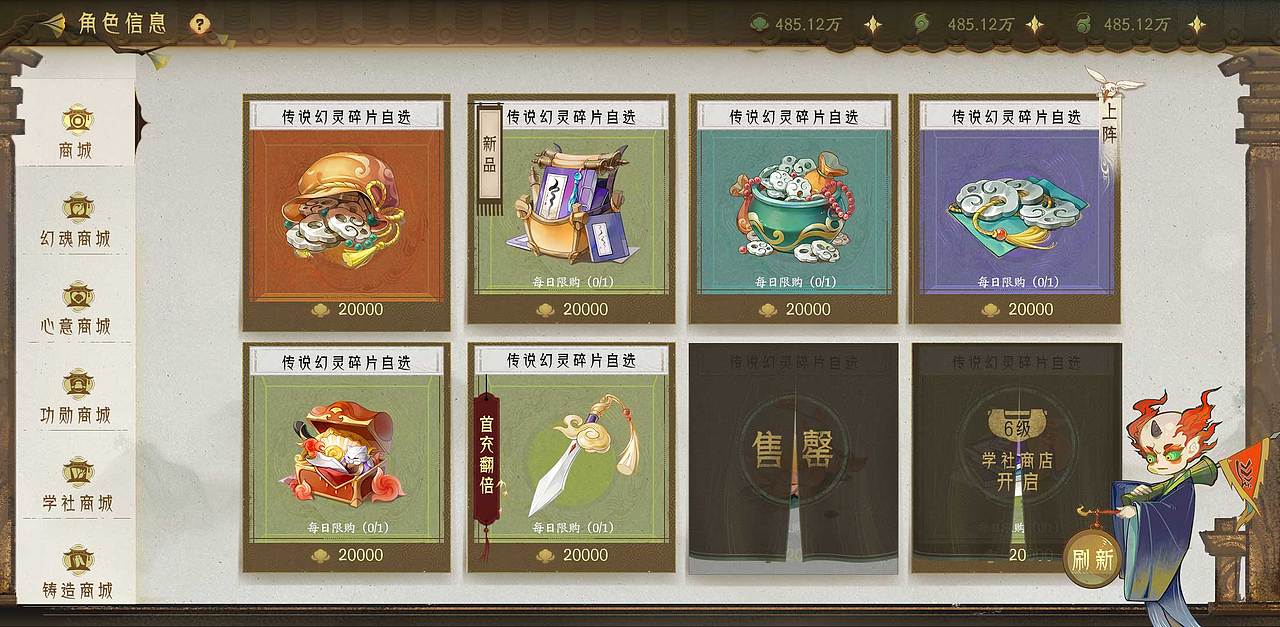This screenshot has height=627, width=1280.
Task: Open the 功勋商城 sidebar icon
Action: click(76, 397)
